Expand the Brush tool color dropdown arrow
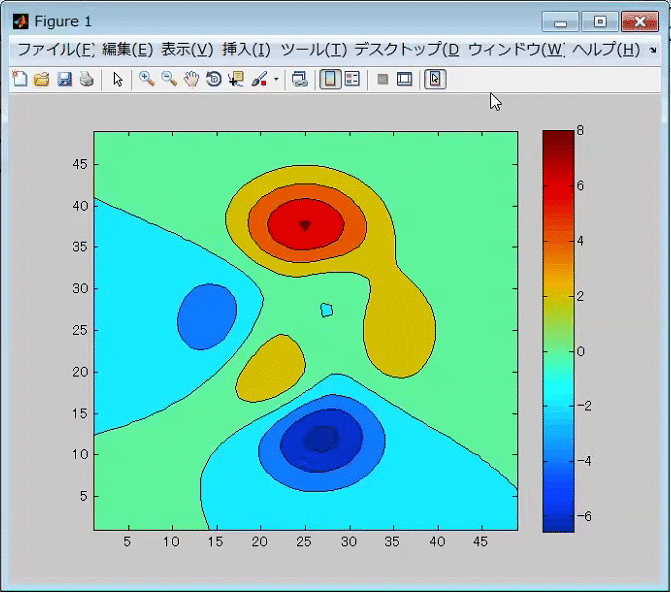 click(x=276, y=80)
